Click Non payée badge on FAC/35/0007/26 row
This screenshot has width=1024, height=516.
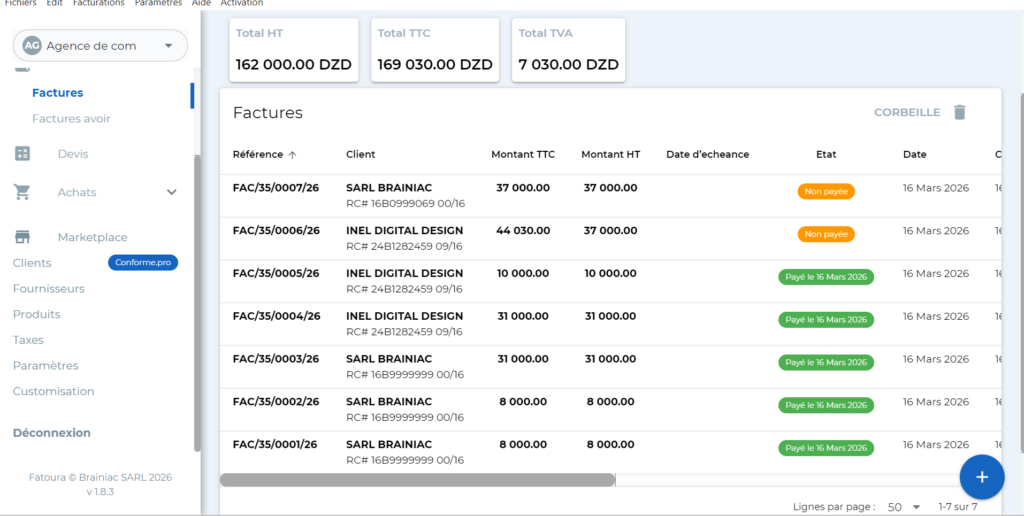826,191
